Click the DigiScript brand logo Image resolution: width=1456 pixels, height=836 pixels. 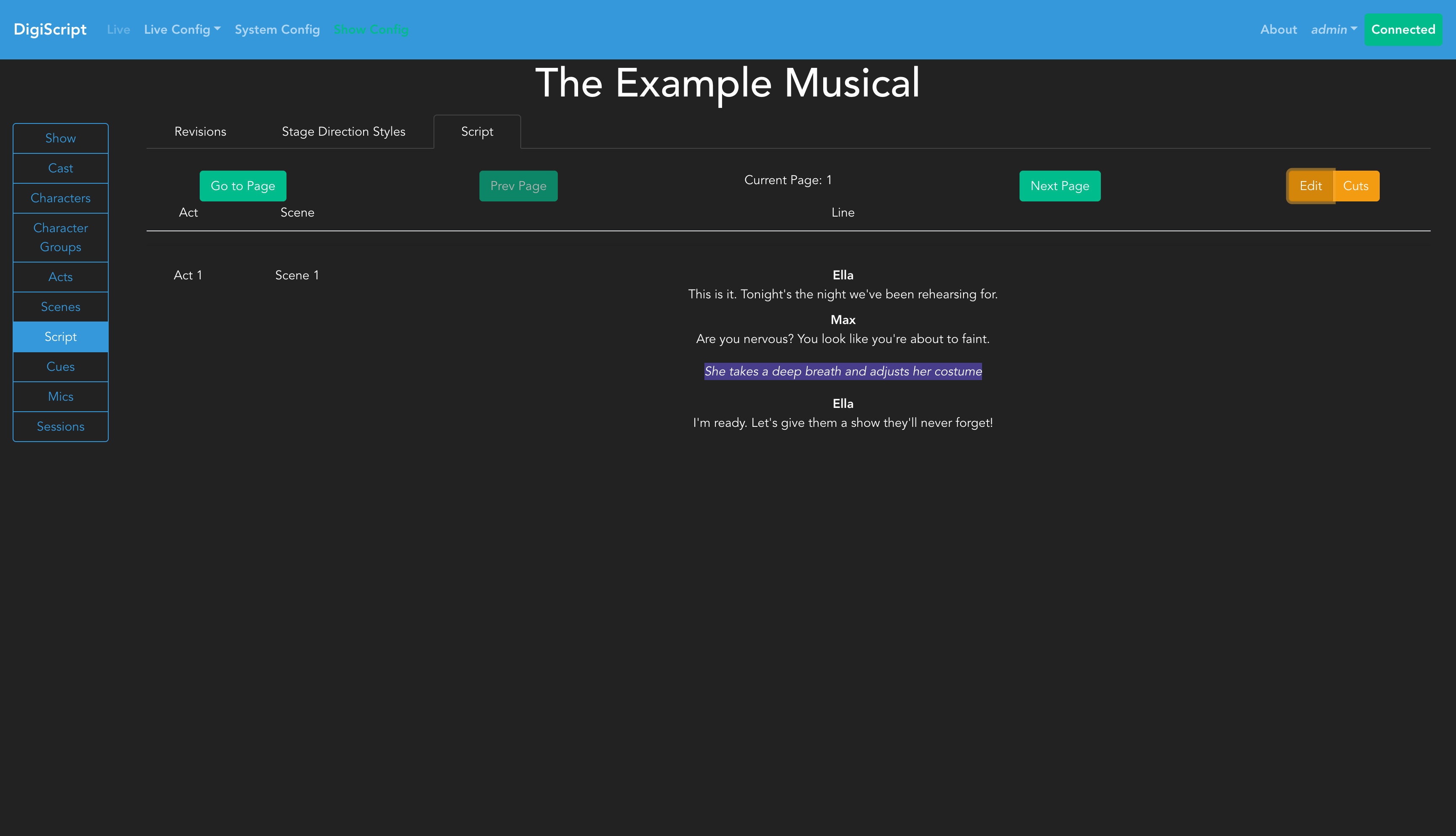[50, 29]
